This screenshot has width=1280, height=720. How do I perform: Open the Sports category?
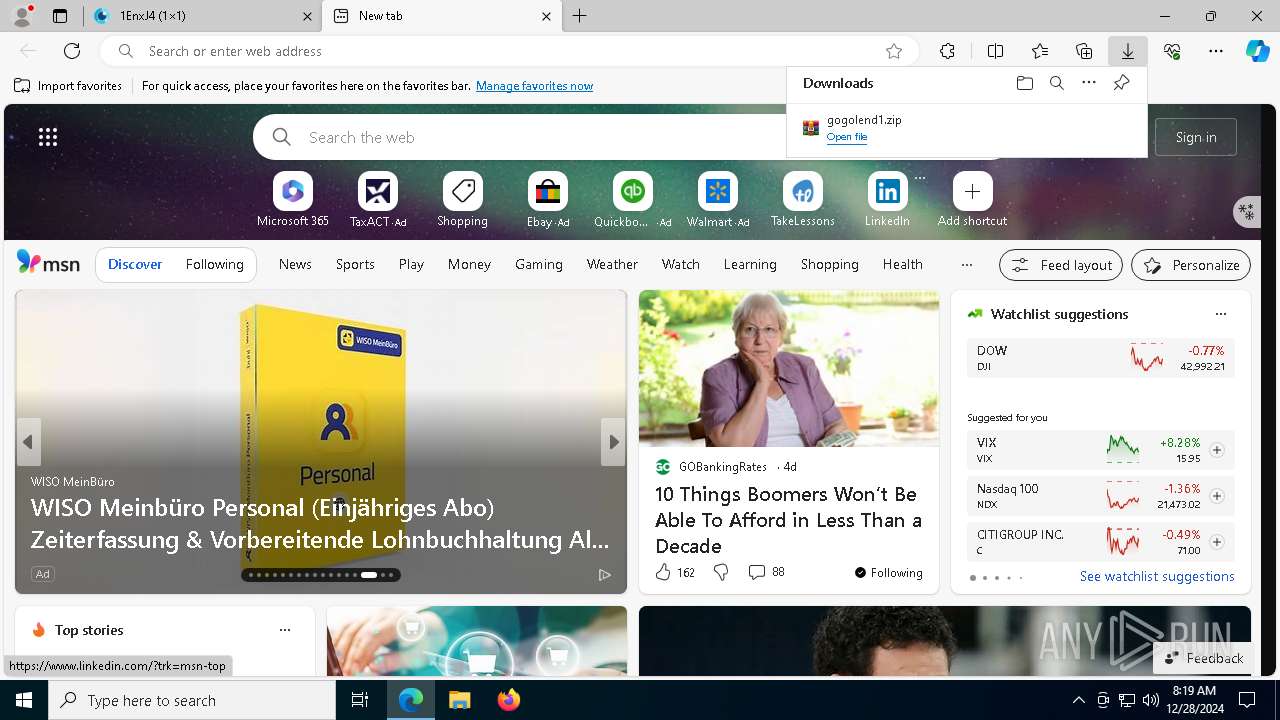click(355, 265)
